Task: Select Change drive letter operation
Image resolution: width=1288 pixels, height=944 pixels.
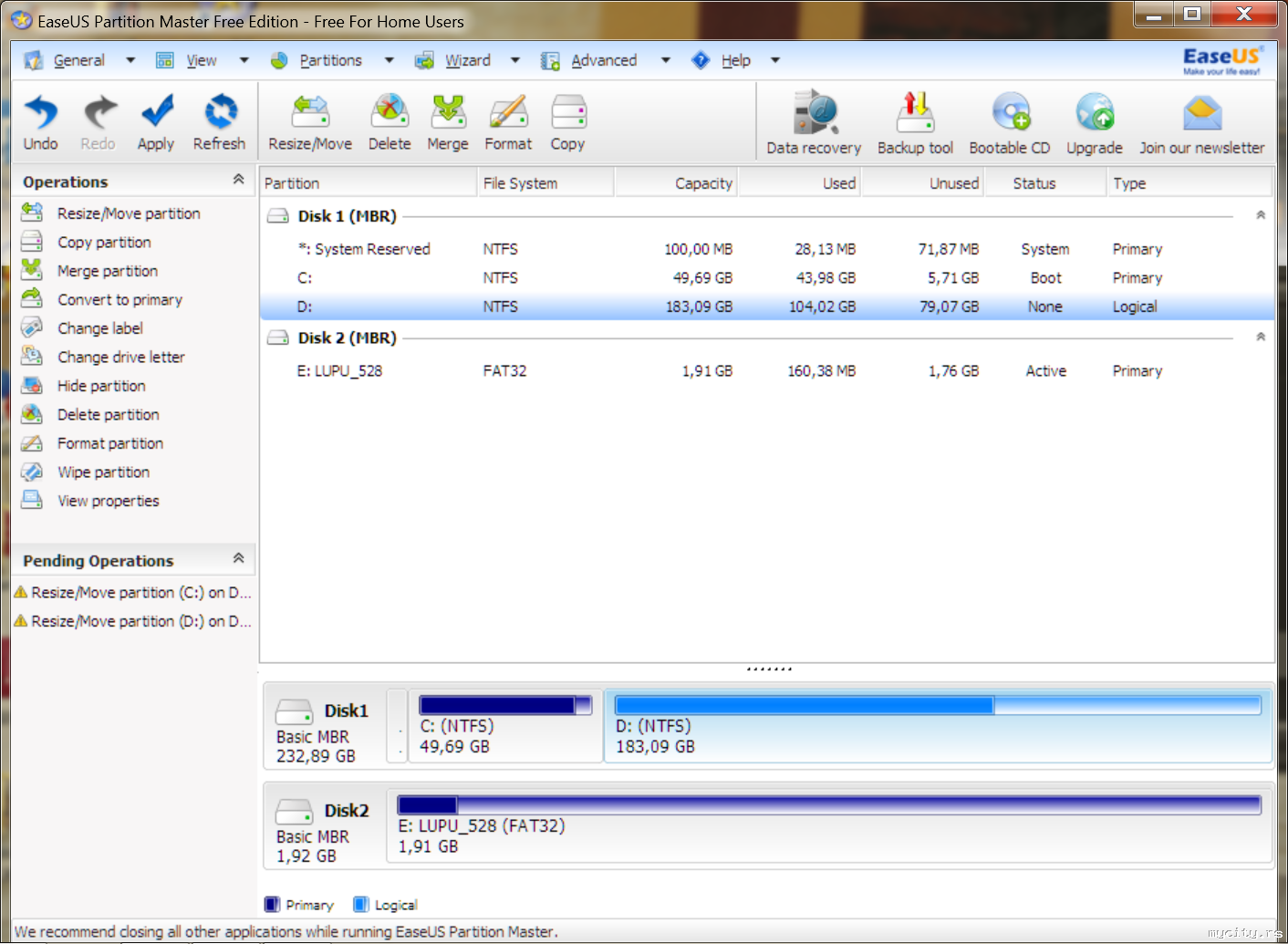Action: pos(103,358)
